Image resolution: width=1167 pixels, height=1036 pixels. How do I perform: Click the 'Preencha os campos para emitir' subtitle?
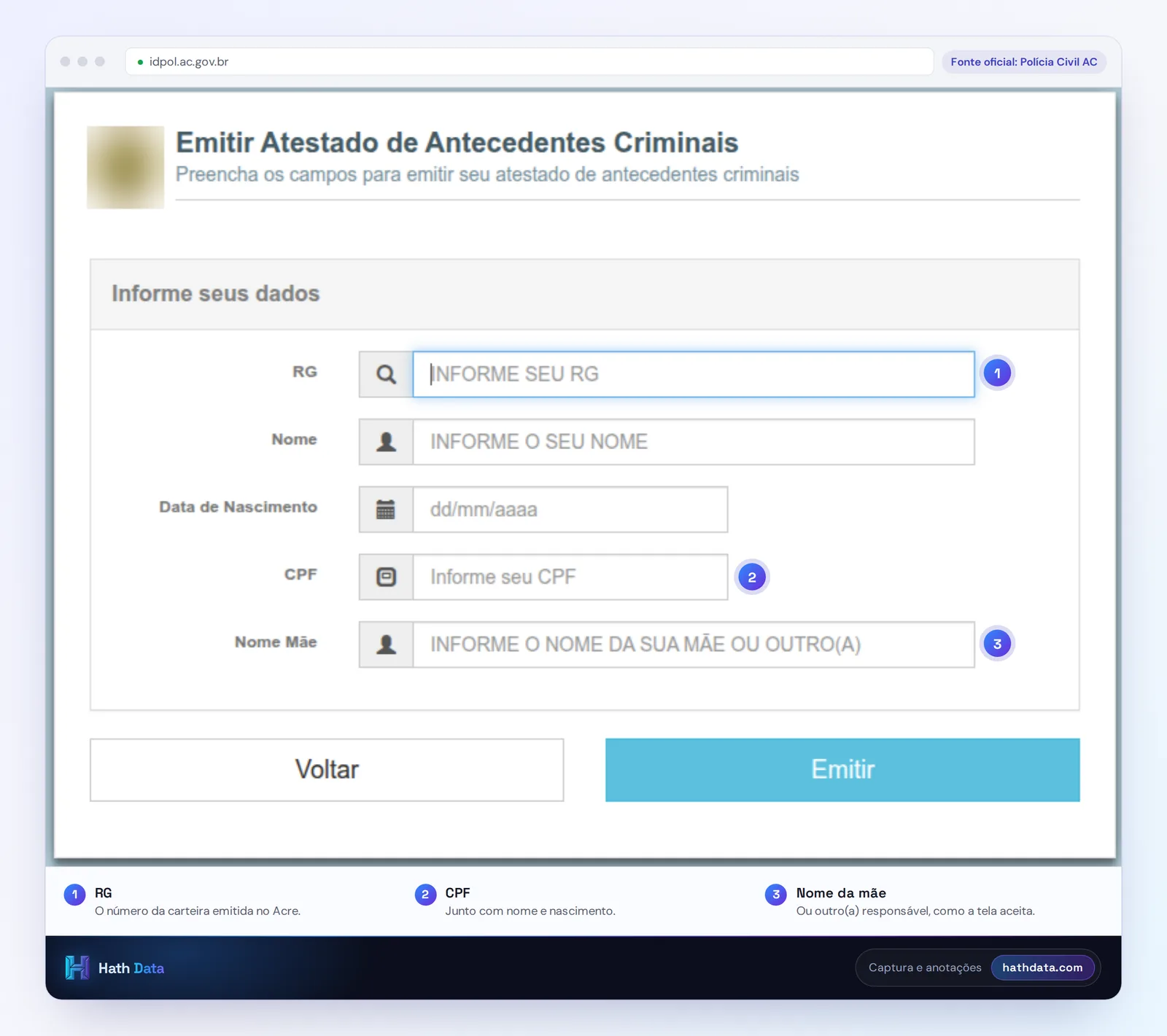487,175
